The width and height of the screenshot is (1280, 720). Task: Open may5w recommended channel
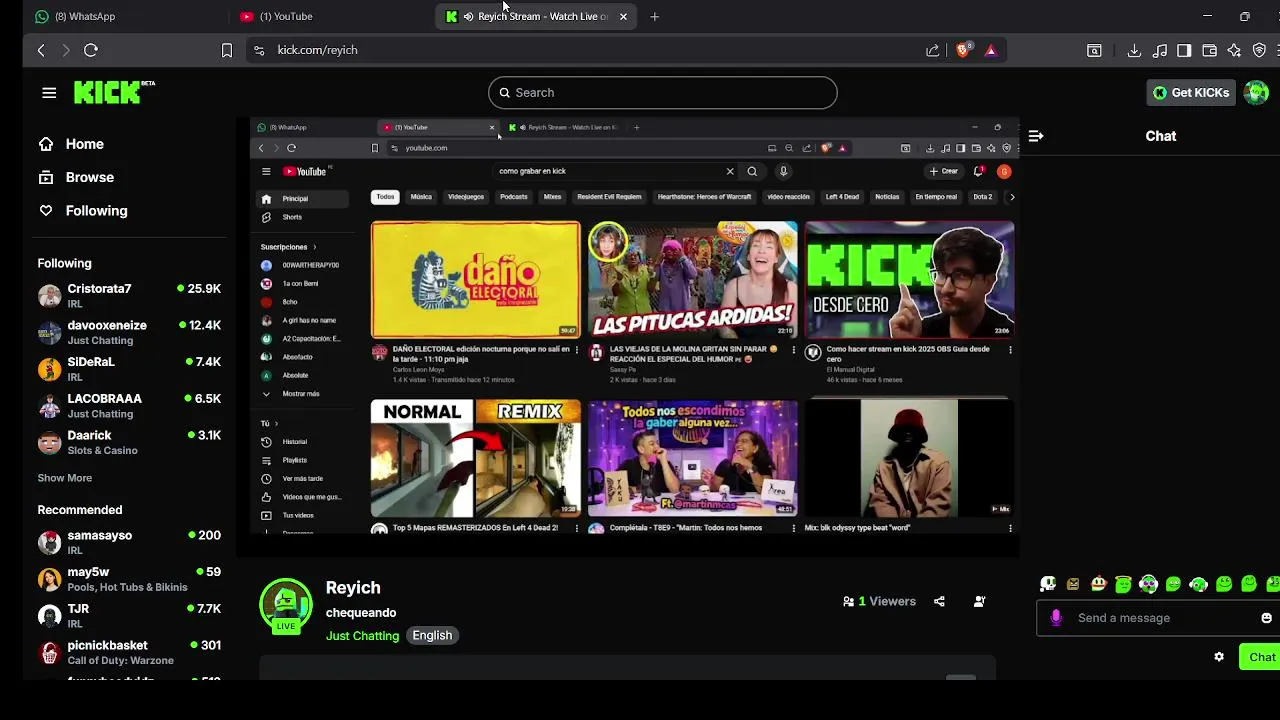(x=129, y=579)
